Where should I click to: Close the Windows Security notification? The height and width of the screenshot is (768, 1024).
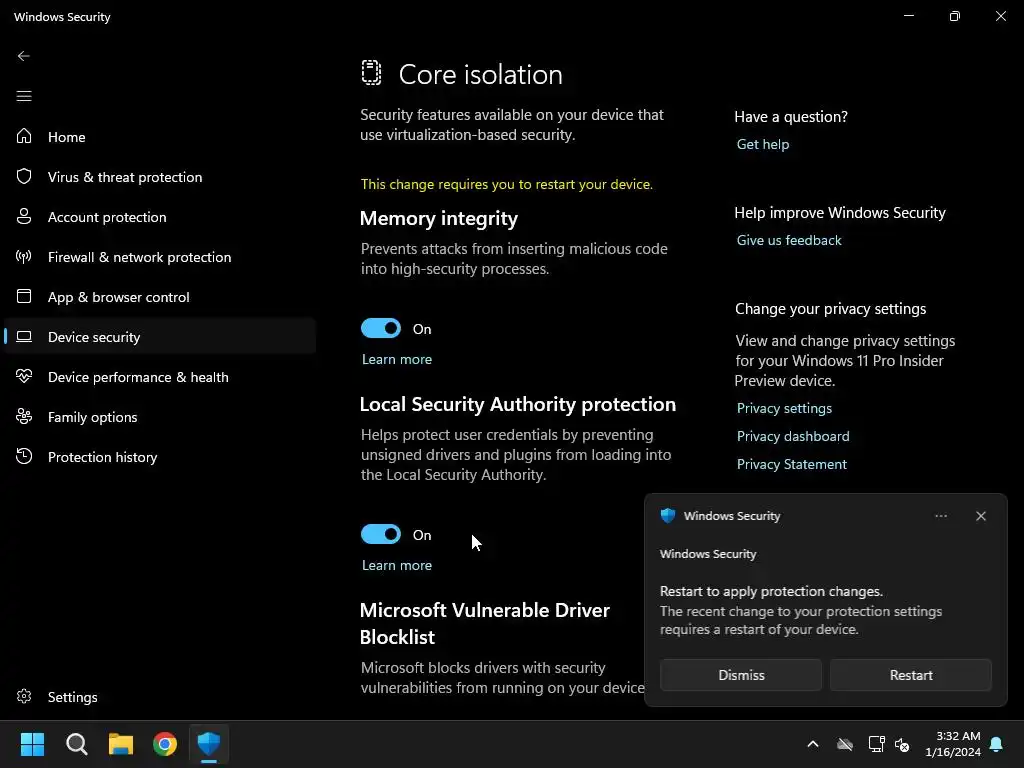pos(980,516)
